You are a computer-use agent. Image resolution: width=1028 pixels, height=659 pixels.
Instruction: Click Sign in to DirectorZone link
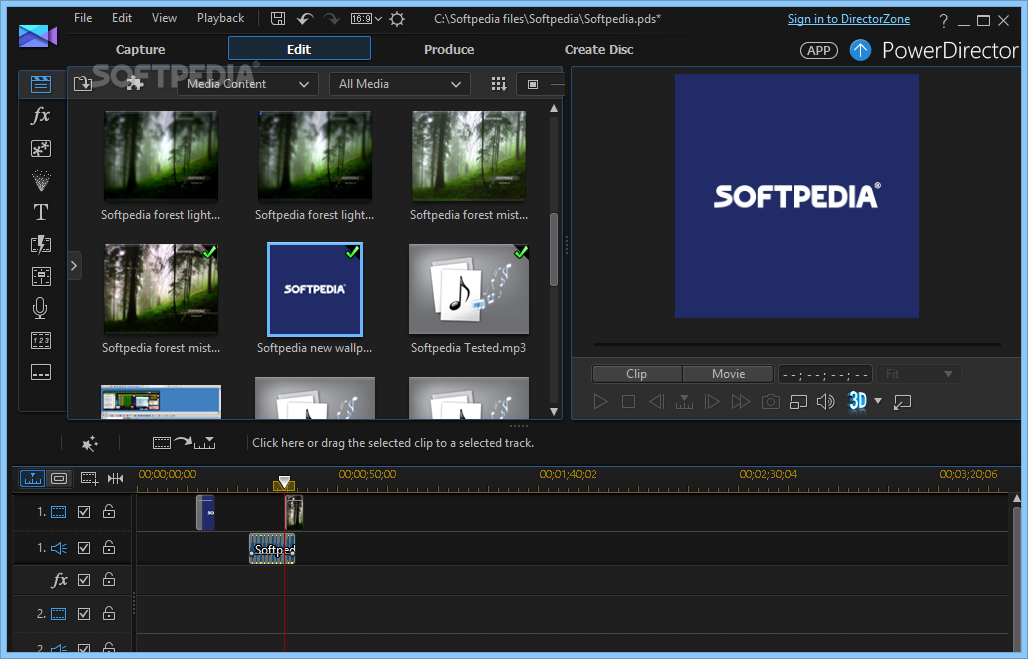[848, 19]
